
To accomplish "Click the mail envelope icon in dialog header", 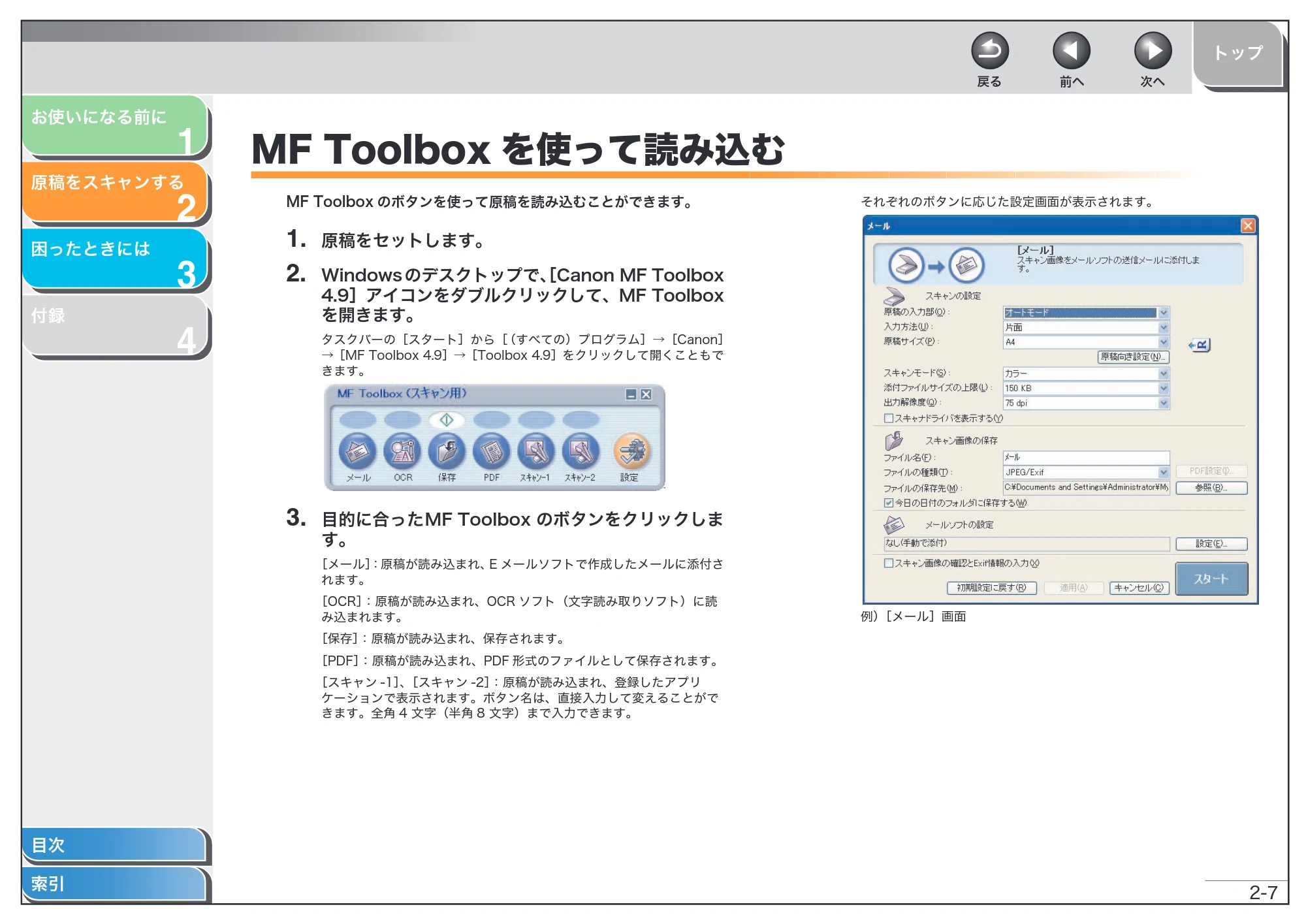I will click(966, 265).
